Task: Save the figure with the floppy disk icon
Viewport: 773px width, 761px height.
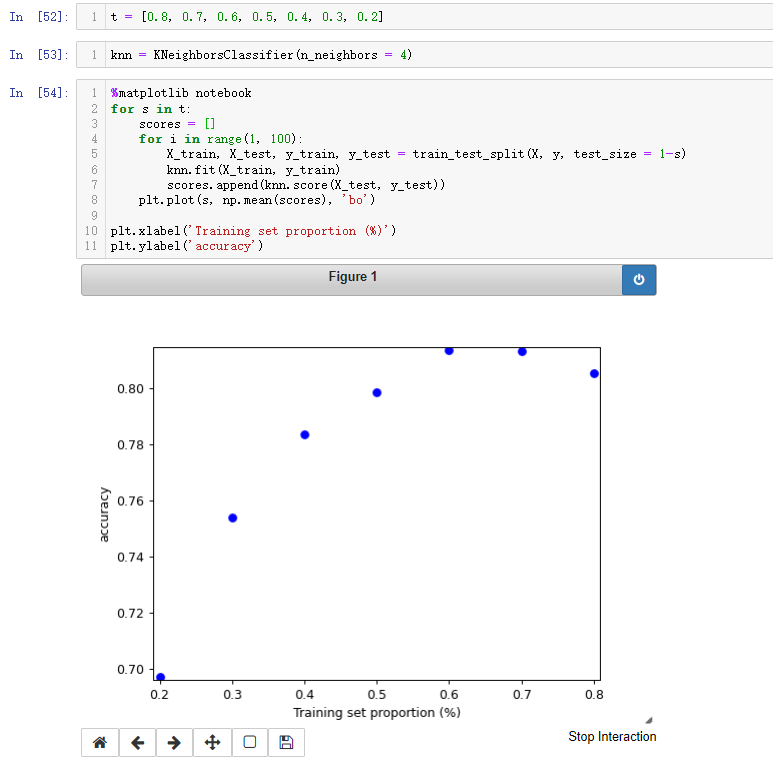Action: click(286, 742)
